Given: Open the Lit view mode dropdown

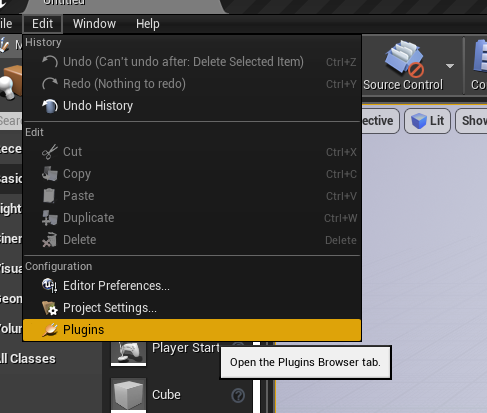Looking at the screenshot, I should point(427,120).
